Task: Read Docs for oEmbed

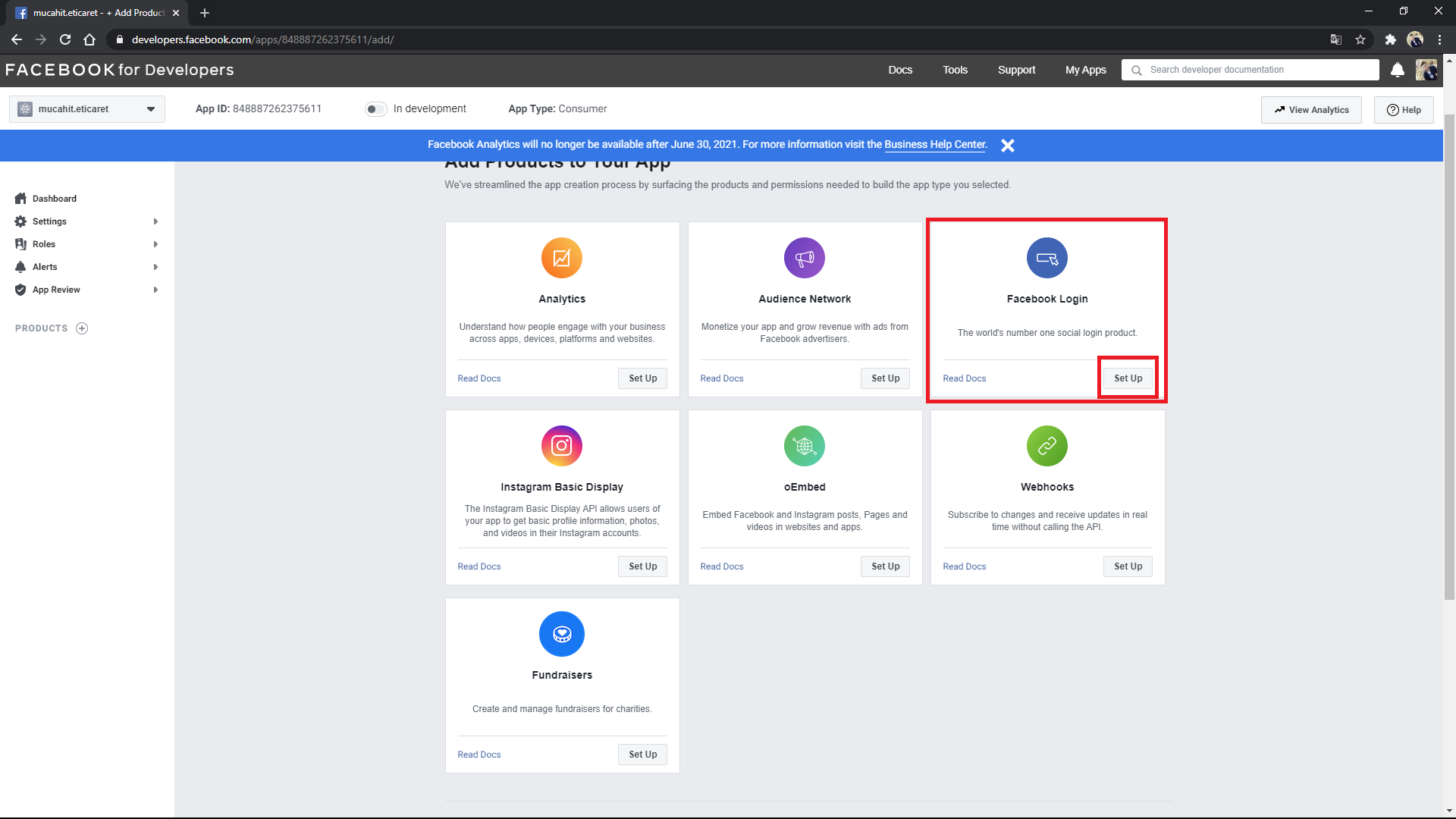Action: pyautogui.click(x=722, y=566)
